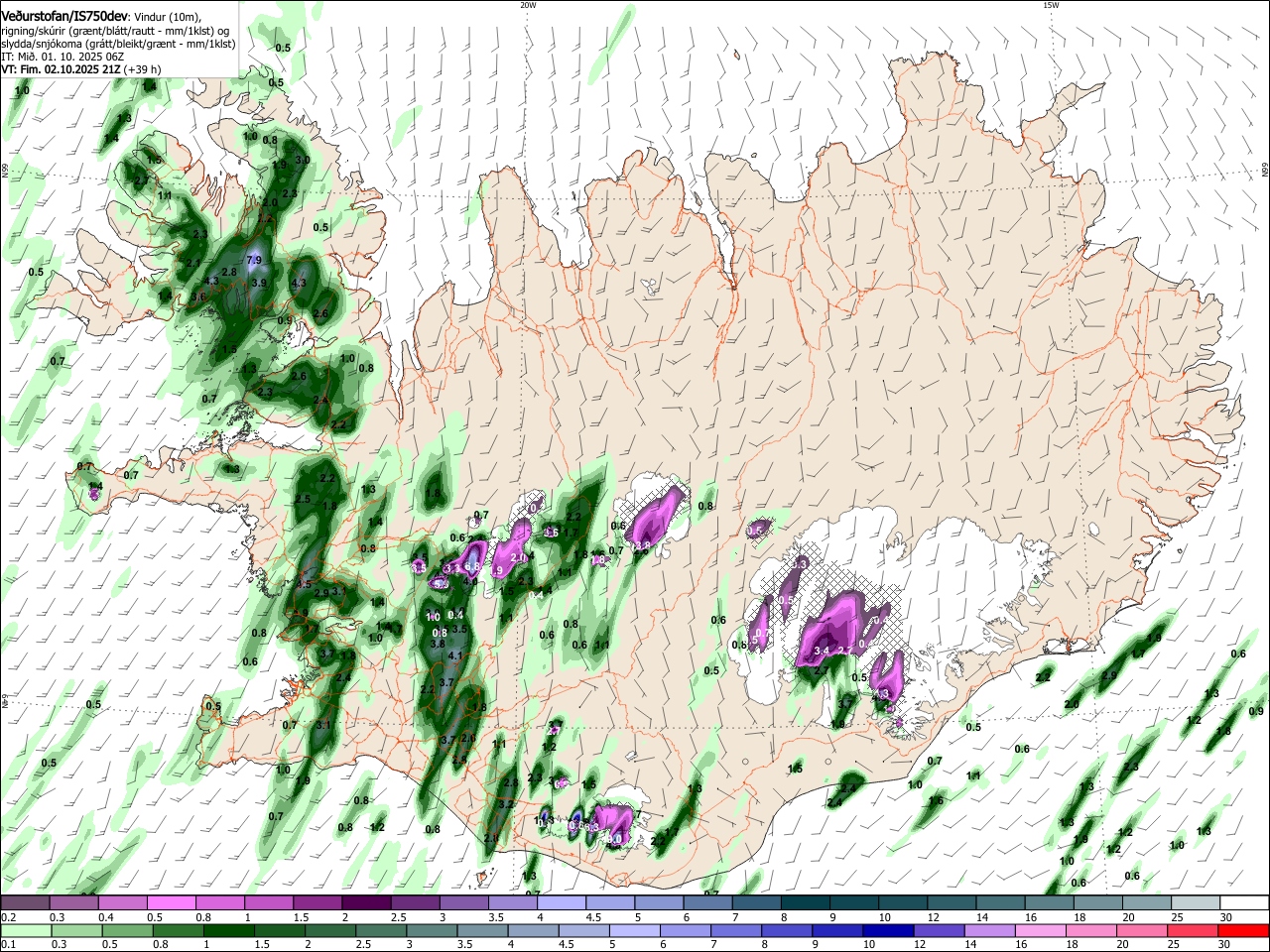Select the dark teal swatch labeled 8 in the upper row
The width and height of the screenshot is (1270, 952).
[806, 902]
